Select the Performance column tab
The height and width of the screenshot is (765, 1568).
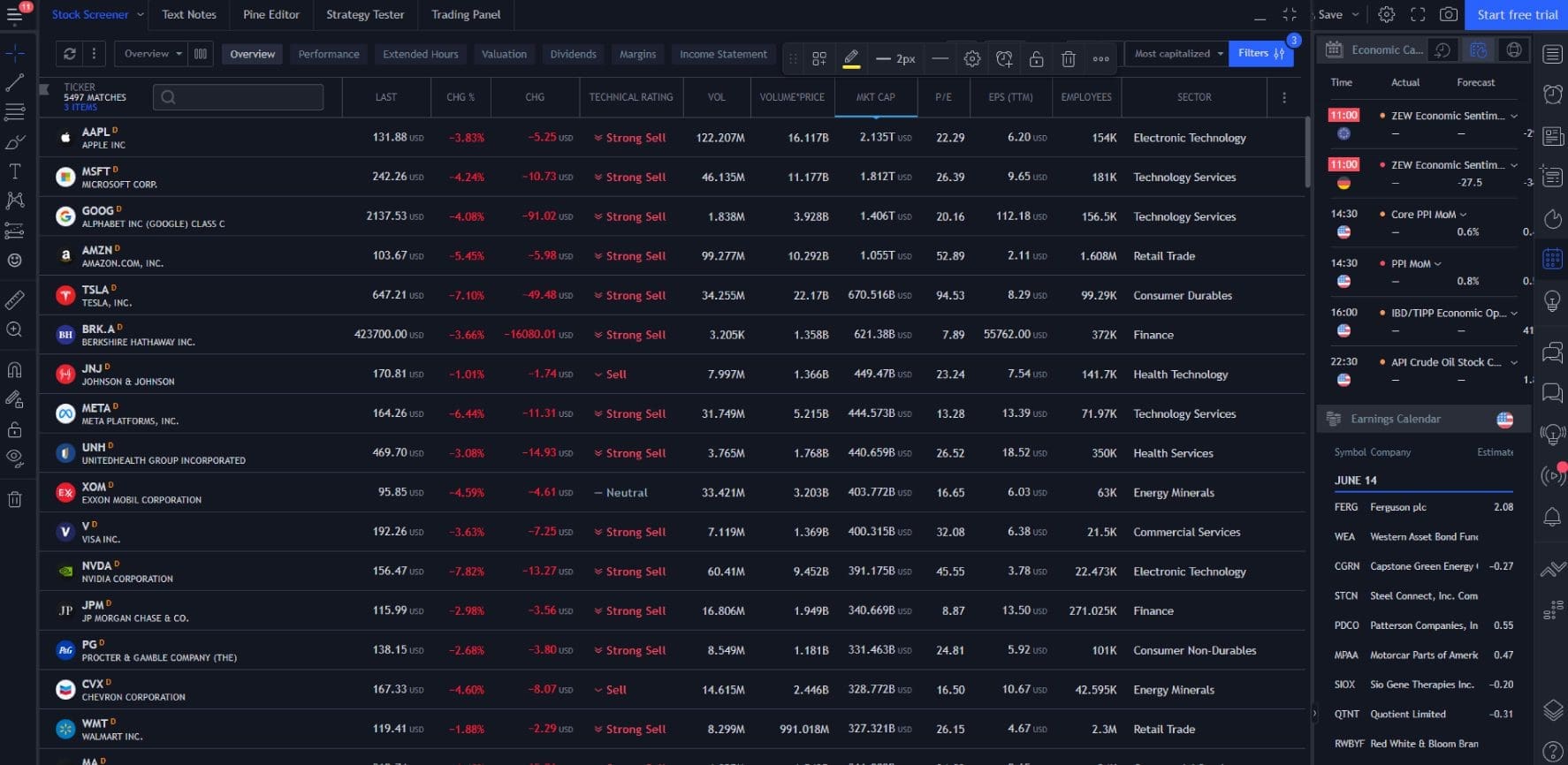coord(329,55)
